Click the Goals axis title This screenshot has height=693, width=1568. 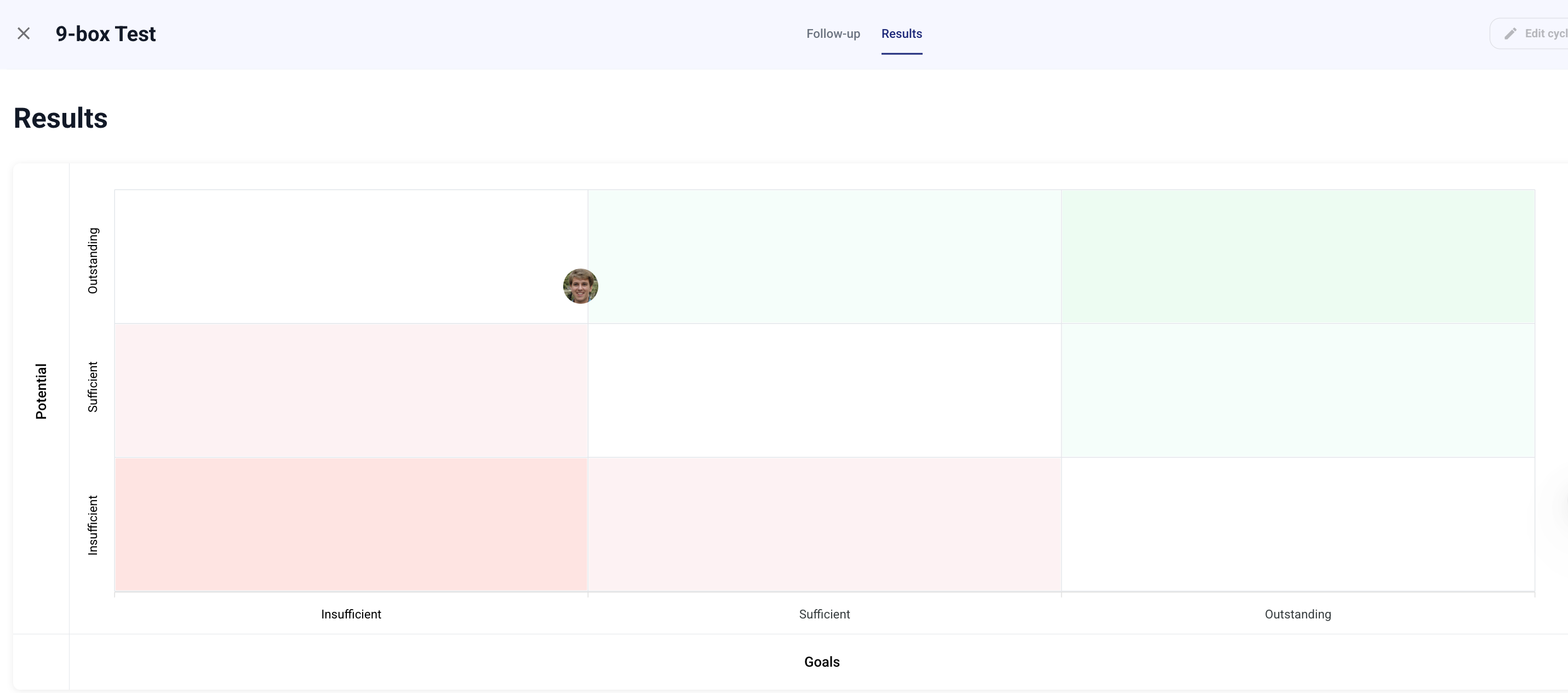click(x=822, y=662)
